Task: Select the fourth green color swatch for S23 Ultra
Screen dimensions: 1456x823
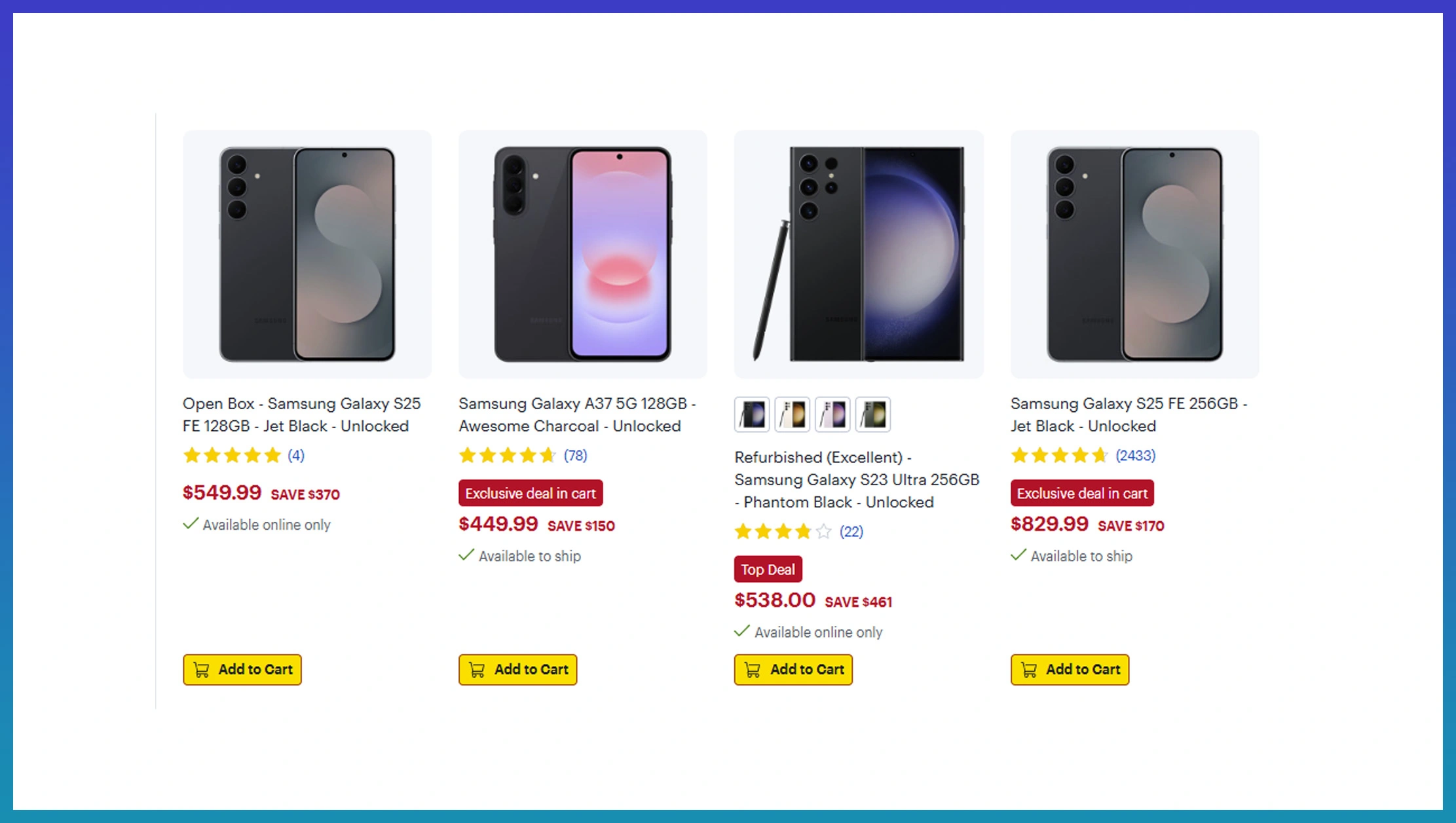Action: click(873, 414)
